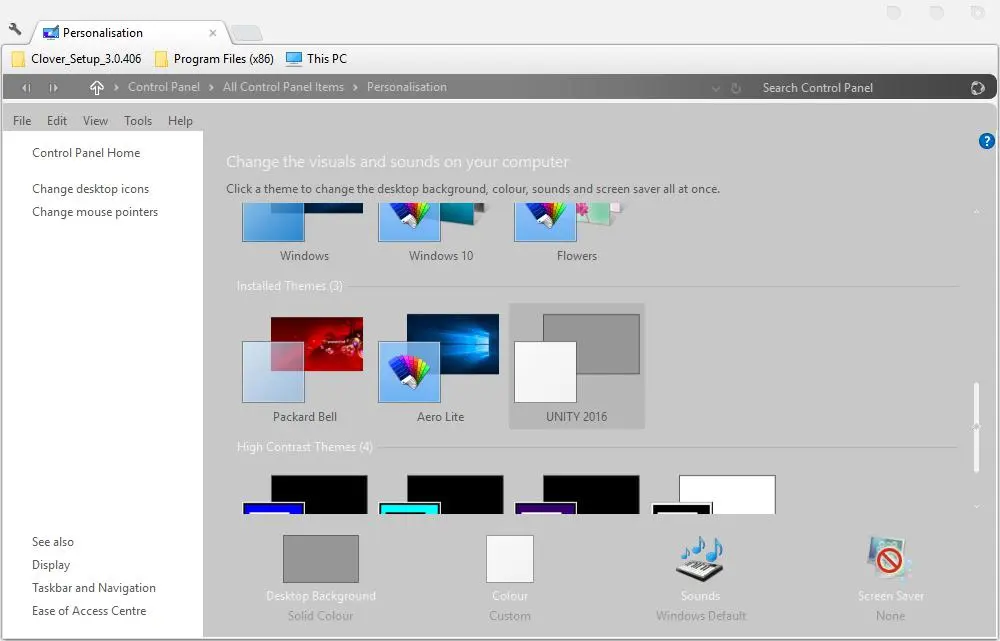Image resolution: width=1000 pixels, height=641 pixels.
Task: Expand the chevron after Control Panel breadcrumb
Action: (x=211, y=87)
